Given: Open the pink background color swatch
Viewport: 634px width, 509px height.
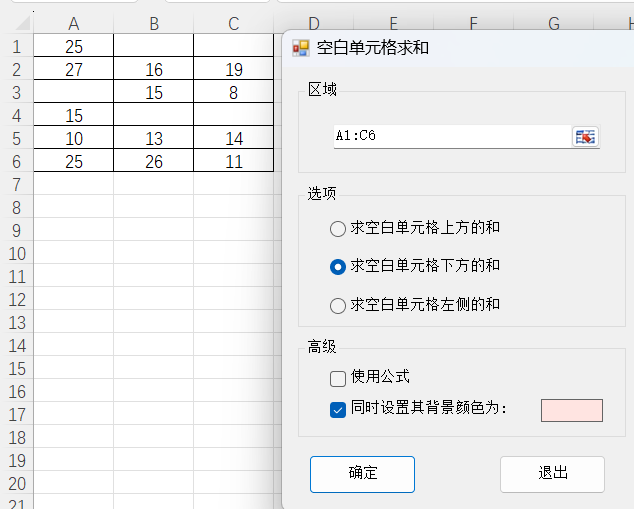Looking at the screenshot, I should [x=572, y=410].
